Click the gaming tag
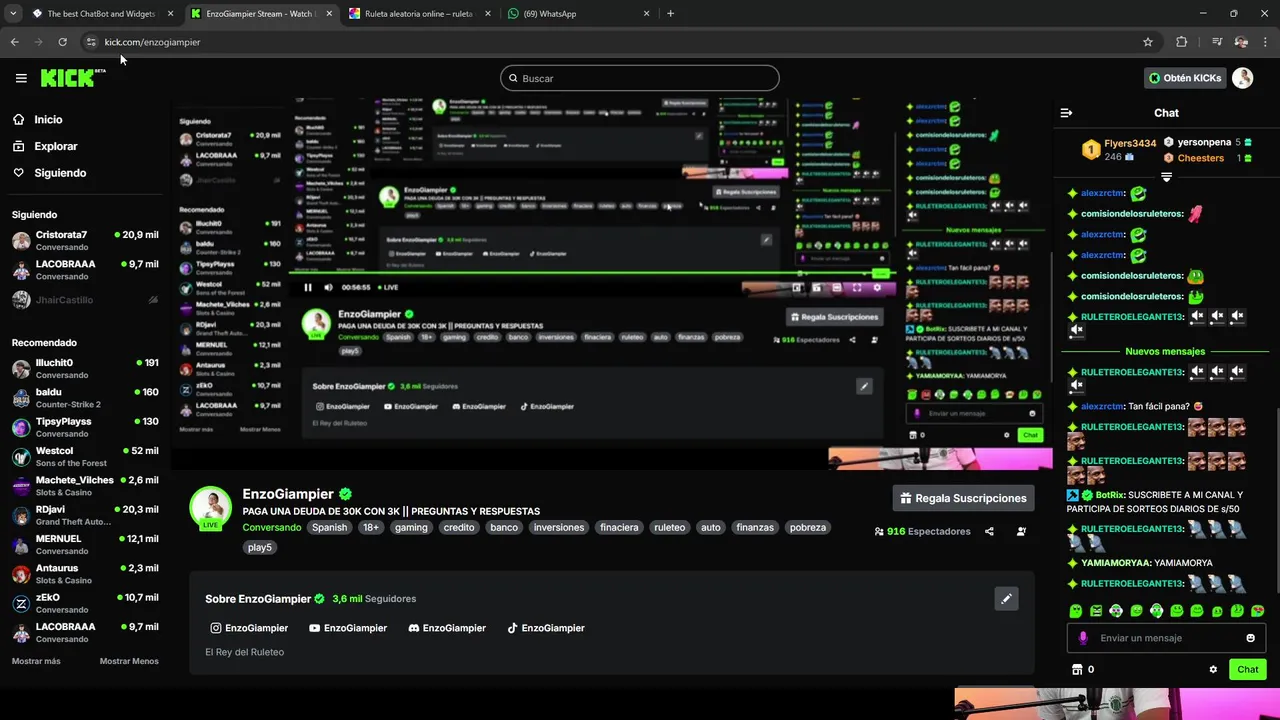Viewport: 1280px width, 720px height. (410, 528)
